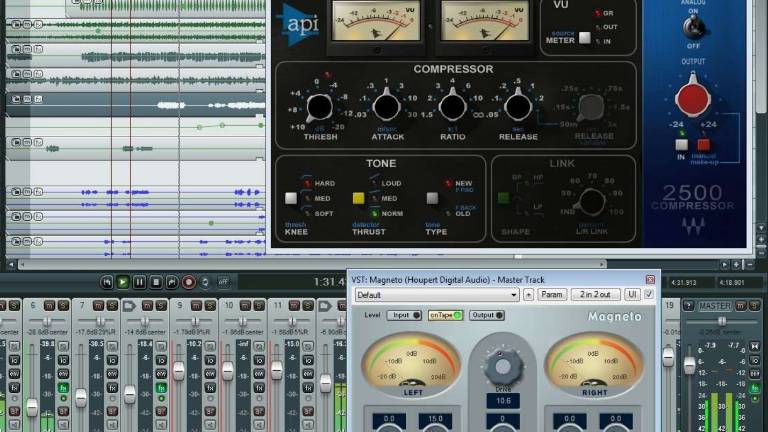The image size is (768, 432).
Task: Toggle the yellow THRUST detector button
Action: (x=359, y=198)
